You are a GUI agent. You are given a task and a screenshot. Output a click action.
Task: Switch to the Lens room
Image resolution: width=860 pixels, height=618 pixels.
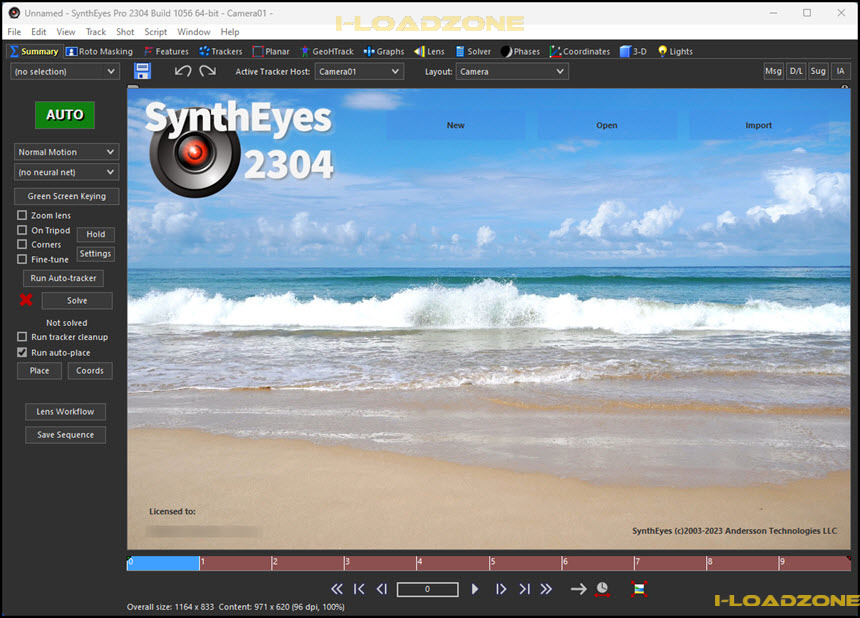(430, 51)
